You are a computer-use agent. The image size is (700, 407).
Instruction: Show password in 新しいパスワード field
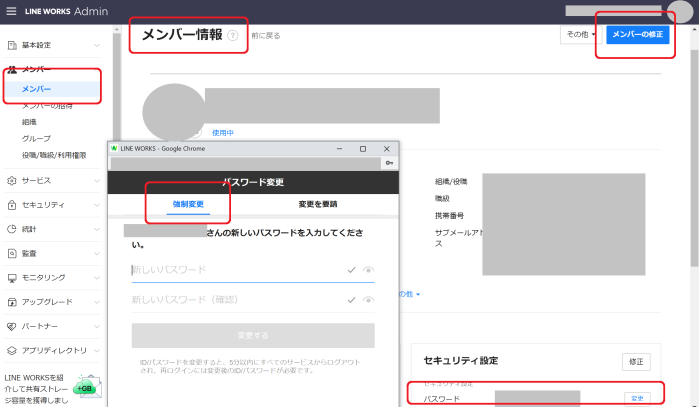click(x=368, y=270)
